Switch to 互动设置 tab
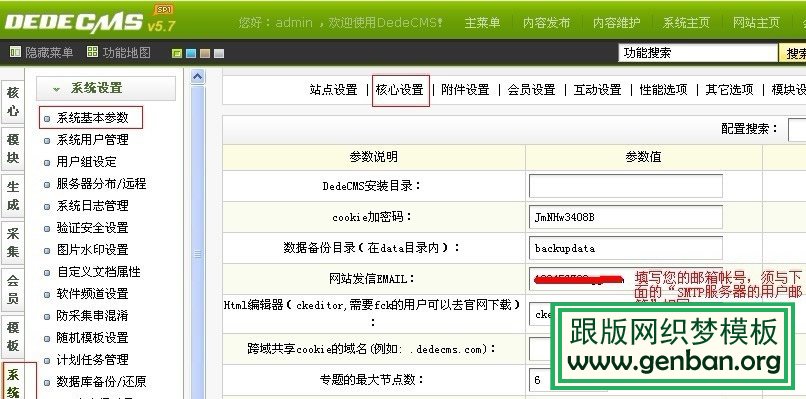 coord(598,90)
